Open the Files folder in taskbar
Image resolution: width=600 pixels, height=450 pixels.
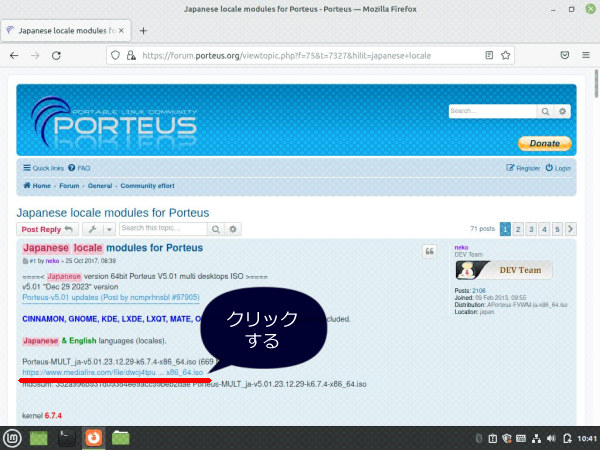[x=121, y=438]
